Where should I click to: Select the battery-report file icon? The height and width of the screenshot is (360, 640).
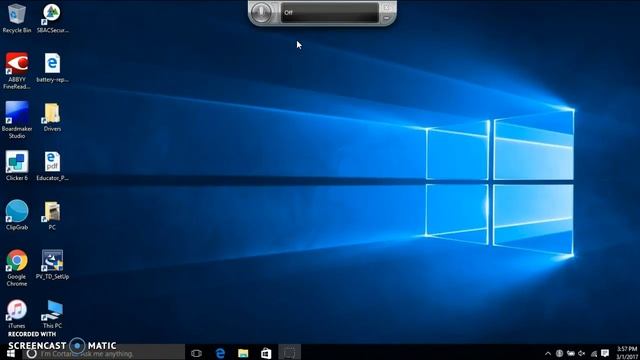[x=52, y=68]
